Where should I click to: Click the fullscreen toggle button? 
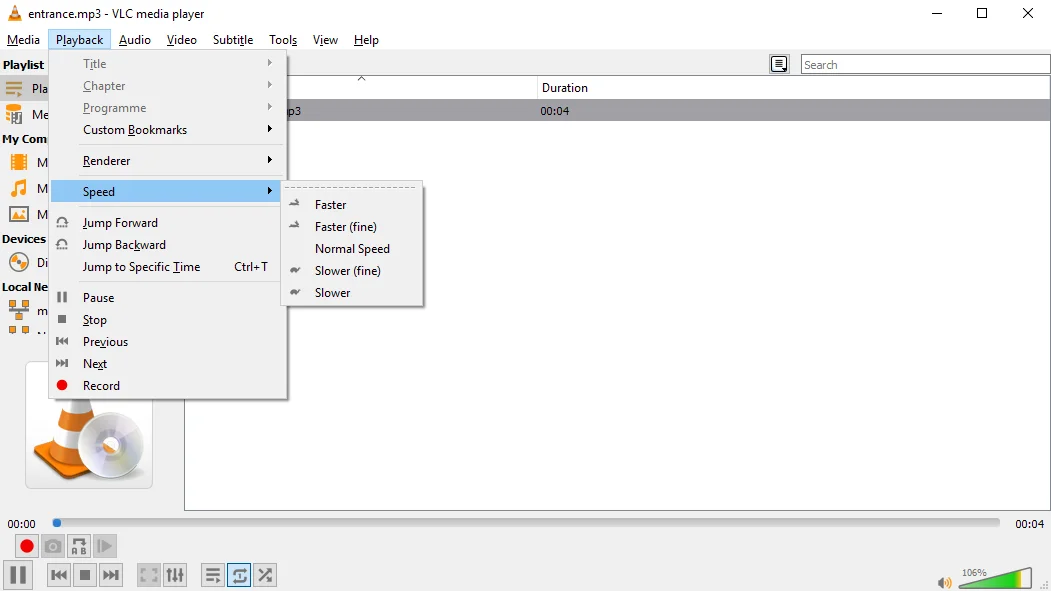point(149,575)
